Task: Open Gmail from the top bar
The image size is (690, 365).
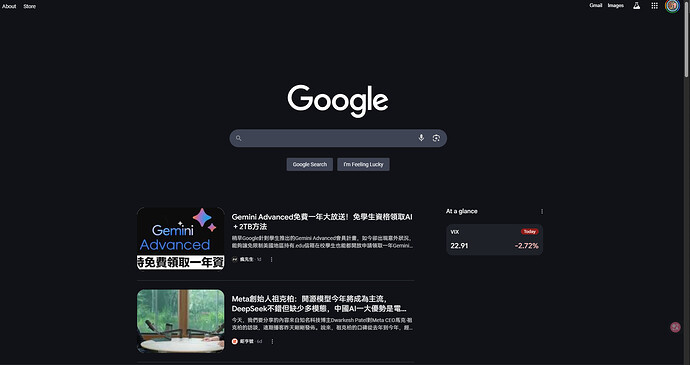Action: (596, 5)
